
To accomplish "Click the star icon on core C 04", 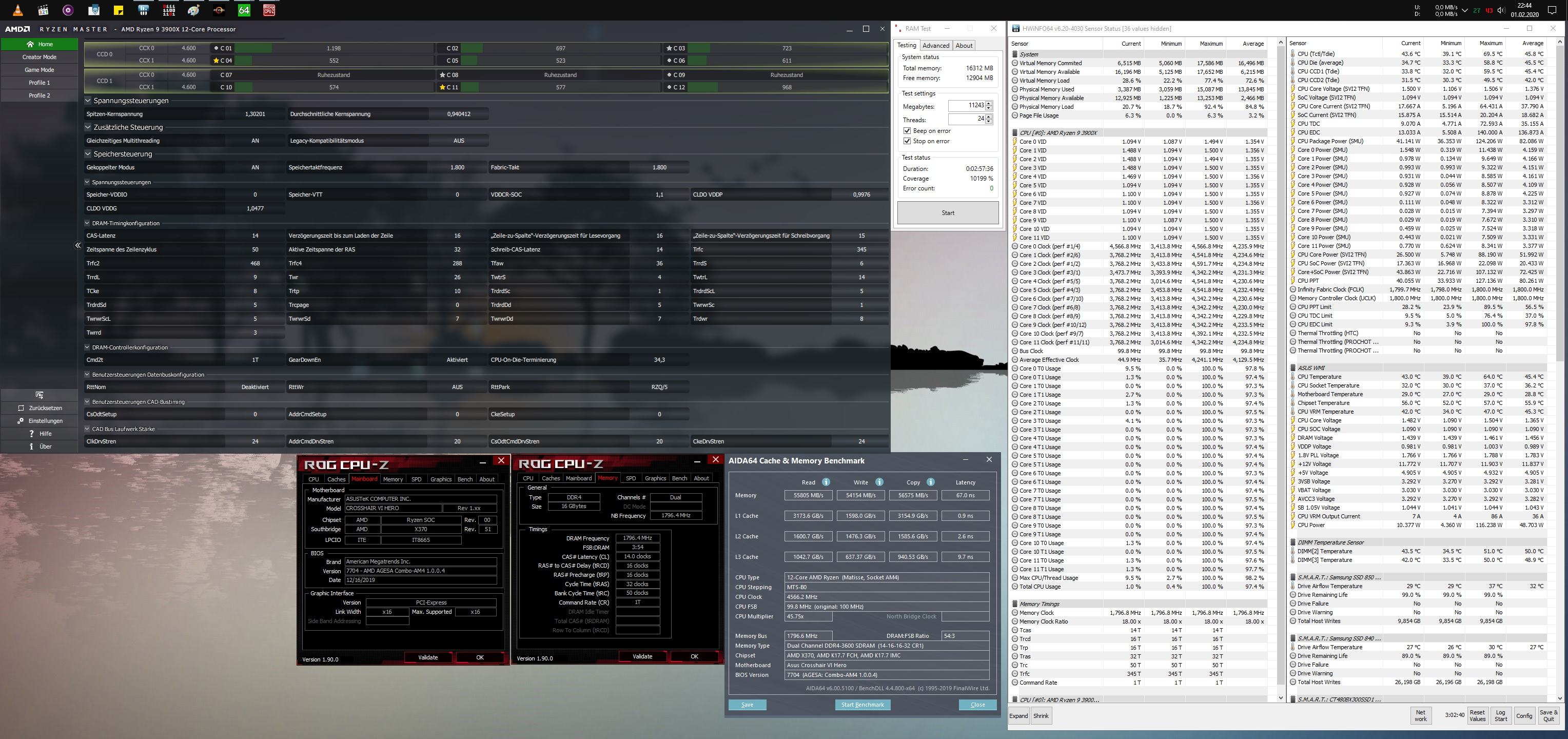I will (x=215, y=60).
